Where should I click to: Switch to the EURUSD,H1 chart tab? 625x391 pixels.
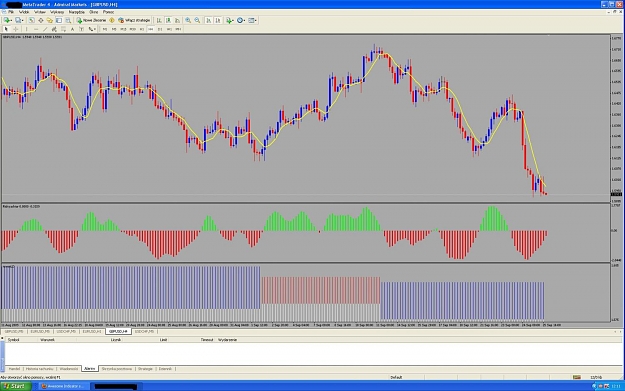(92, 332)
